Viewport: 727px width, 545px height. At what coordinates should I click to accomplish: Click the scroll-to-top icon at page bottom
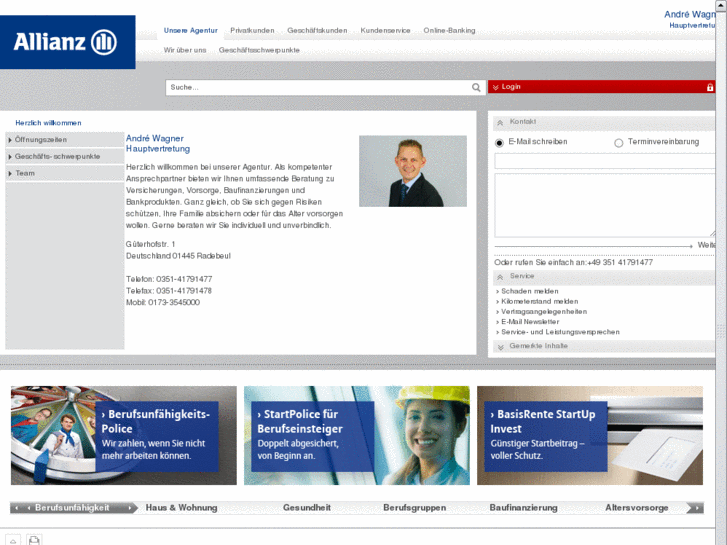pos(13,540)
